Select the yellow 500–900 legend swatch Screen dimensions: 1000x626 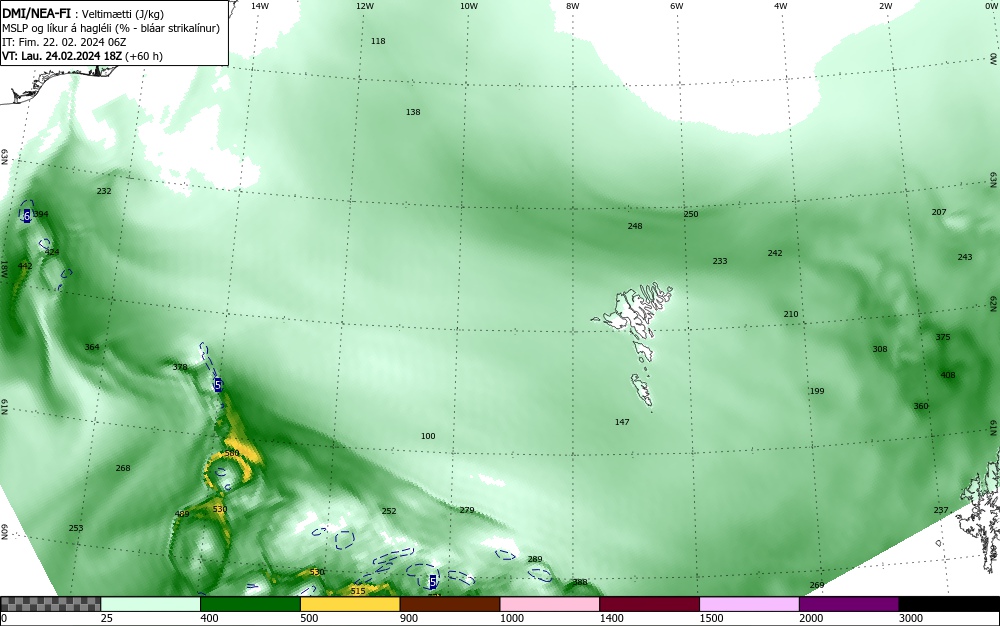350,604
